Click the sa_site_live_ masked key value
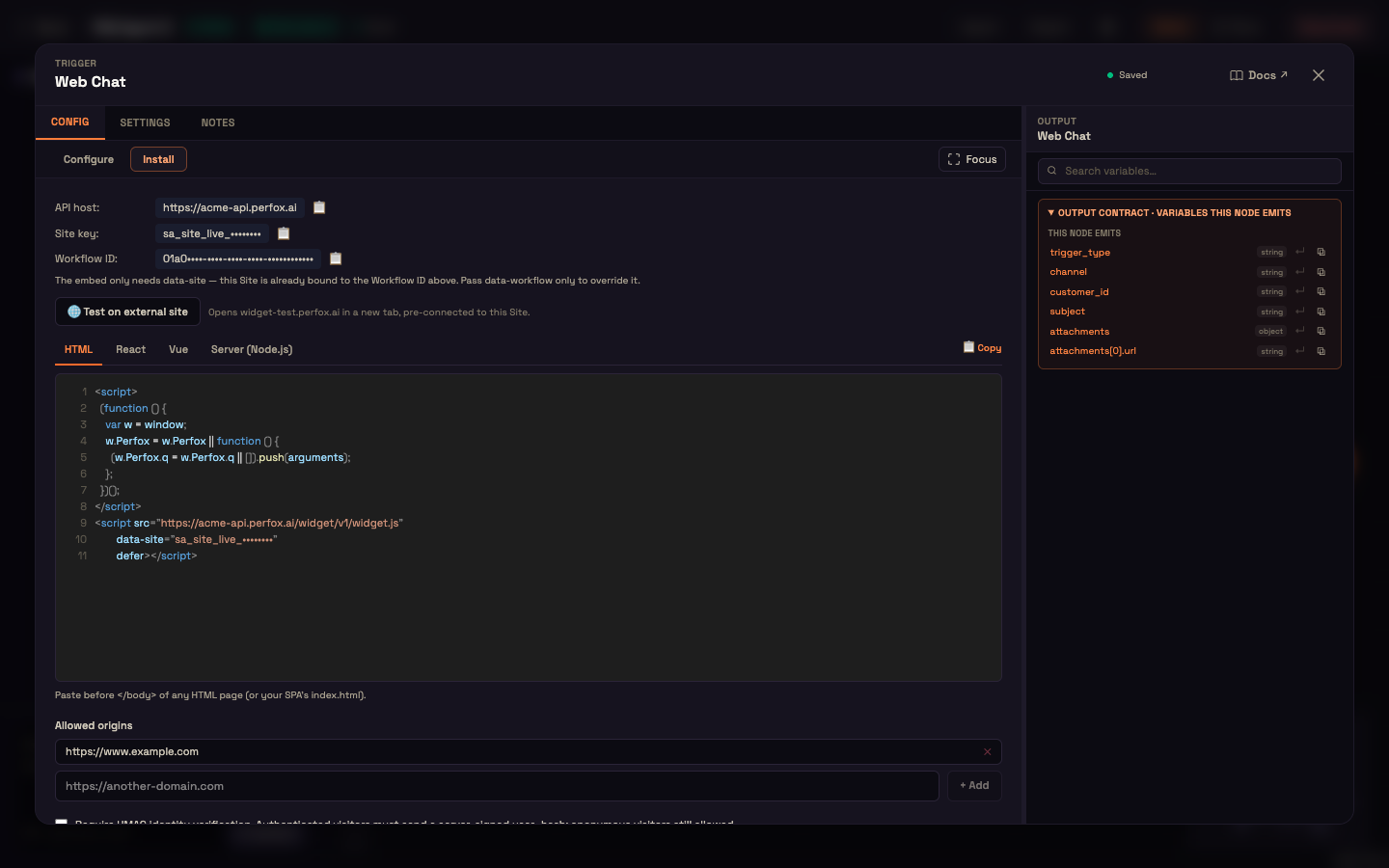Viewport: 1389px width, 868px height. [212, 233]
